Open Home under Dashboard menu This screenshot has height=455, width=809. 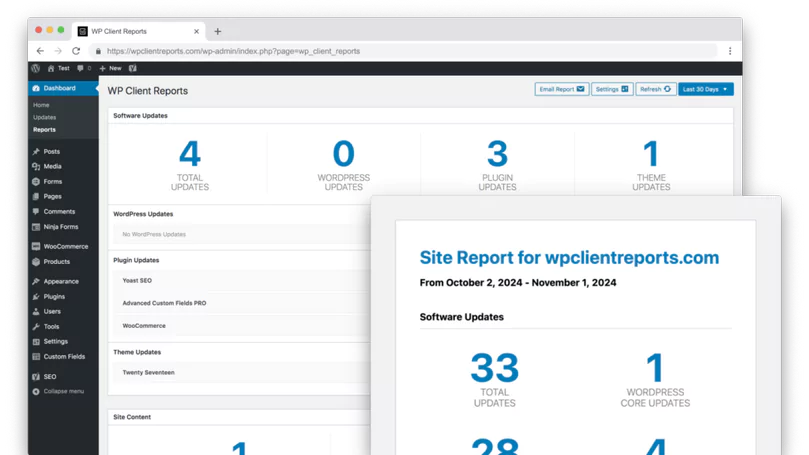(x=41, y=105)
